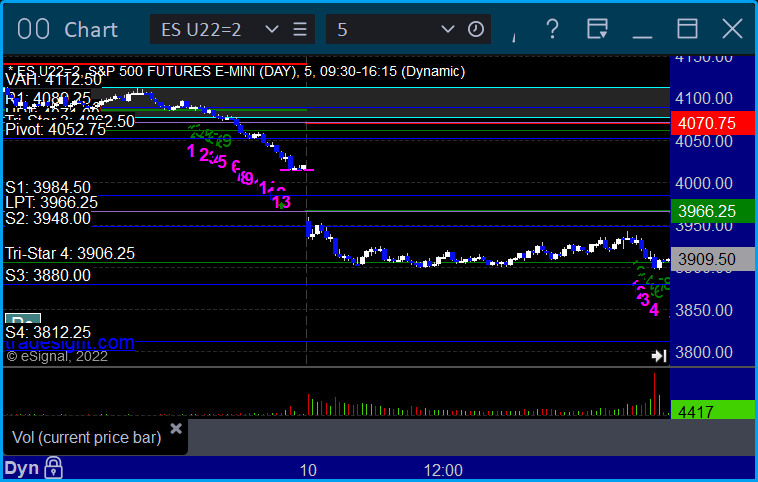Viewport: 758px width, 482px height.
Task: Select the S3: 3880.00 label
Action: (48, 275)
